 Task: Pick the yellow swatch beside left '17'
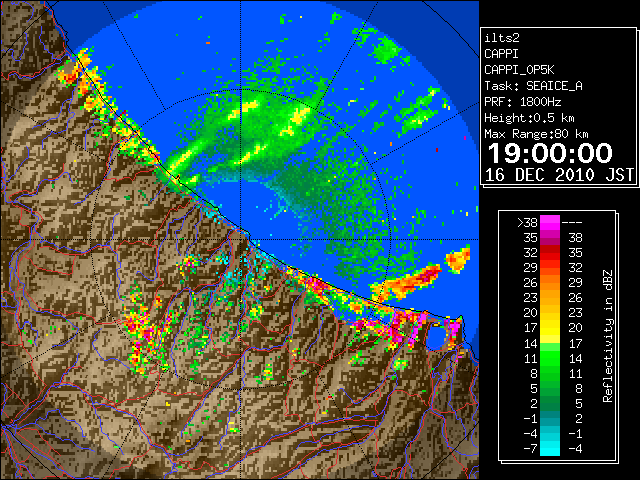coord(550,328)
